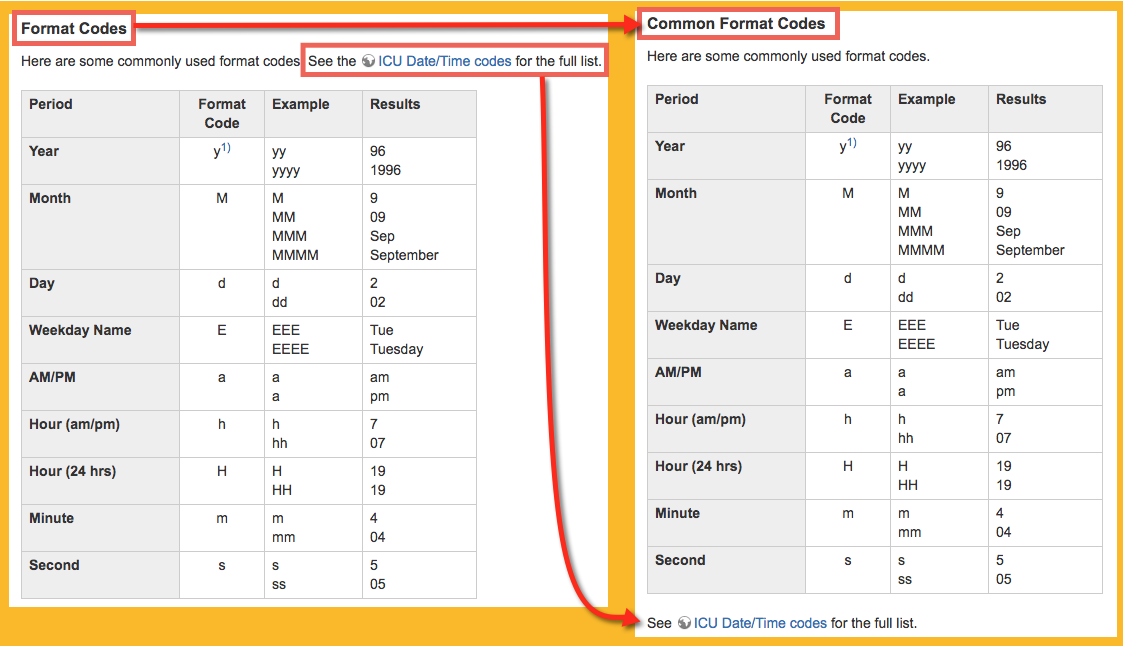Click the globe icon in the left panel's intro sentence
Viewport: 1124px width, 646px height.
click(369, 61)
